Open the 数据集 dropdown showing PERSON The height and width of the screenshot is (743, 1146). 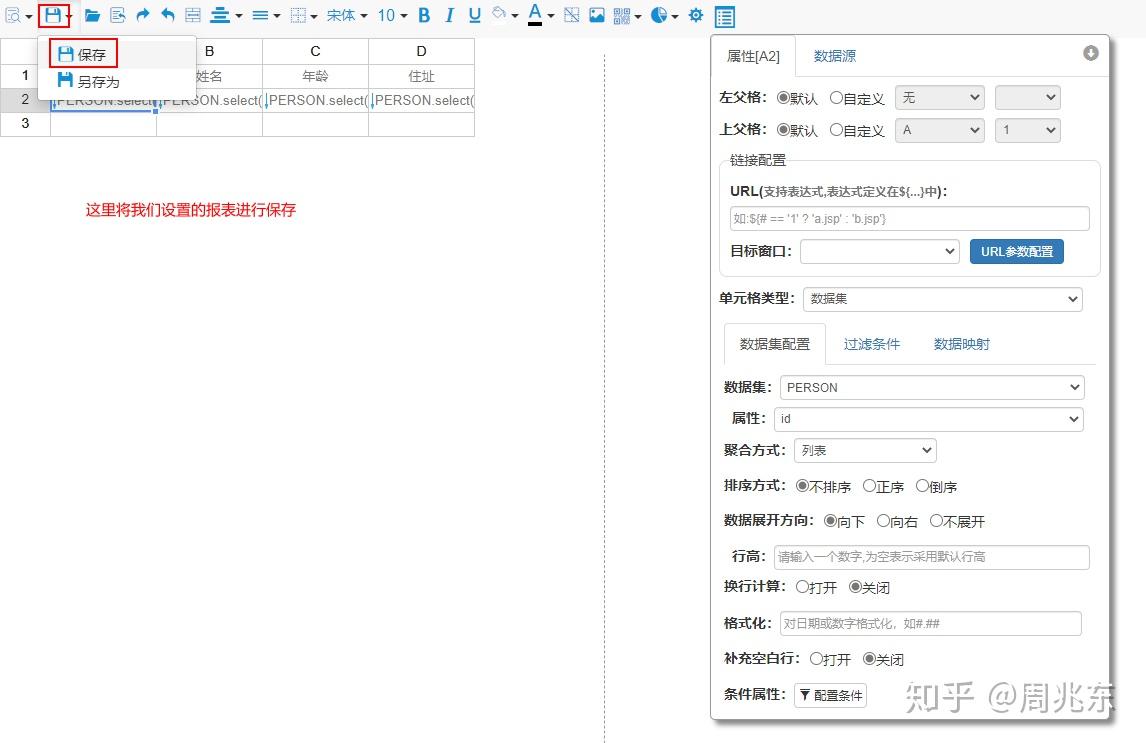(931, 387)
